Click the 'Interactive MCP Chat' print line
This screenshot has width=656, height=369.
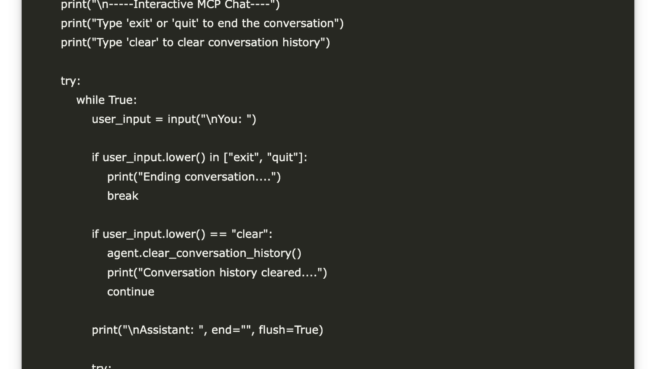coord(170,5)
